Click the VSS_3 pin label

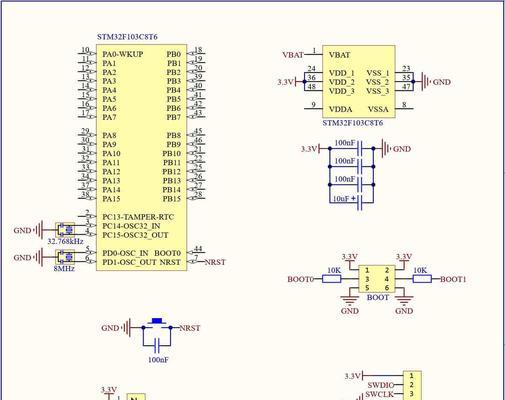(377, 91)
